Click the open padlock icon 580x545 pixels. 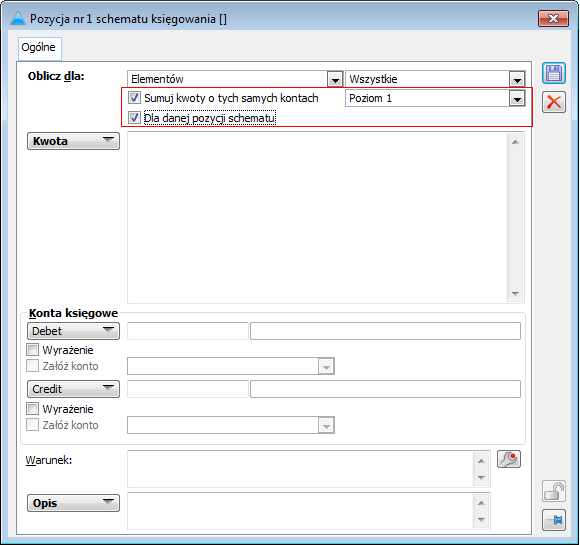click(554, 491)
